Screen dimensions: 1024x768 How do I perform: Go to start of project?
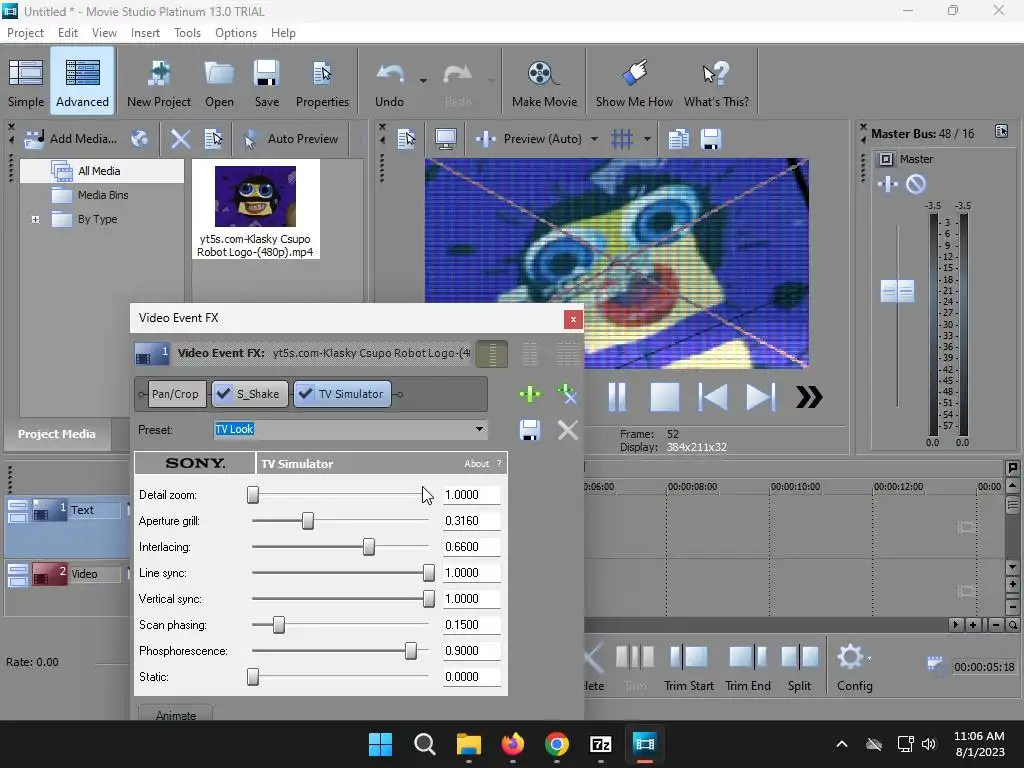[x=712, y=396]
